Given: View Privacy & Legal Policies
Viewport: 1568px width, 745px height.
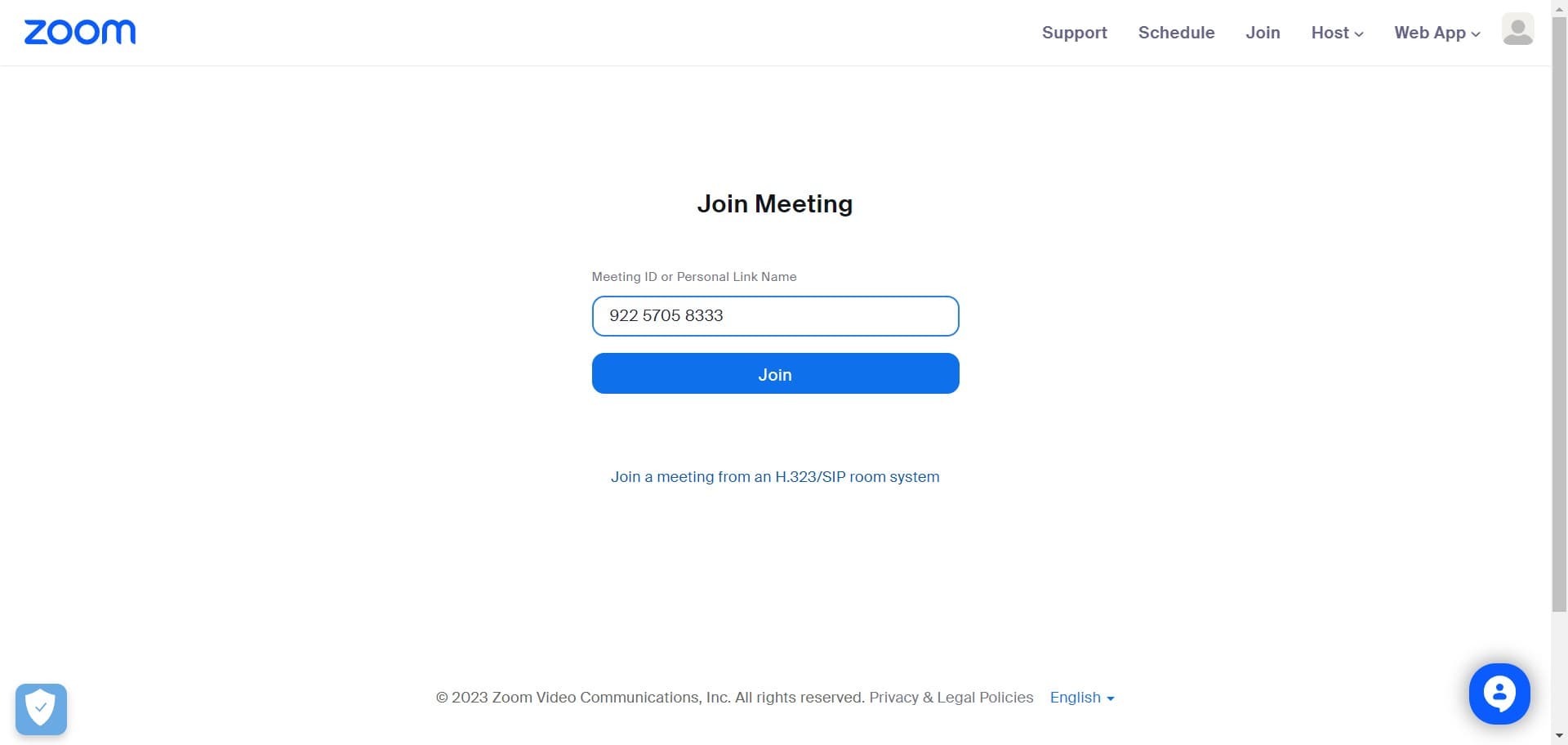Looking at the screenshot, I should click(951, 698).
